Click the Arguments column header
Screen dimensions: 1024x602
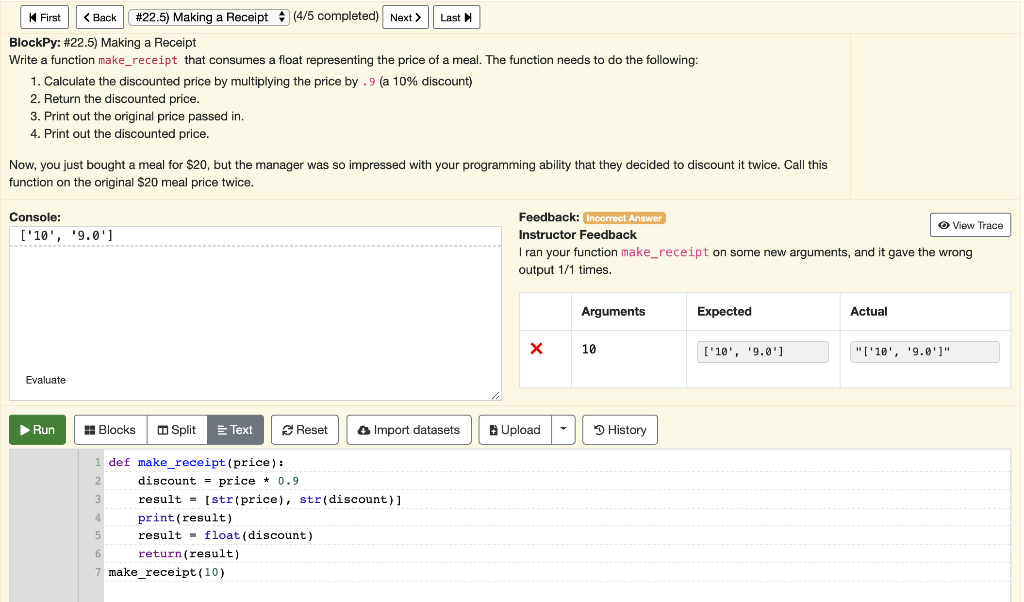(x=613, y=311)
